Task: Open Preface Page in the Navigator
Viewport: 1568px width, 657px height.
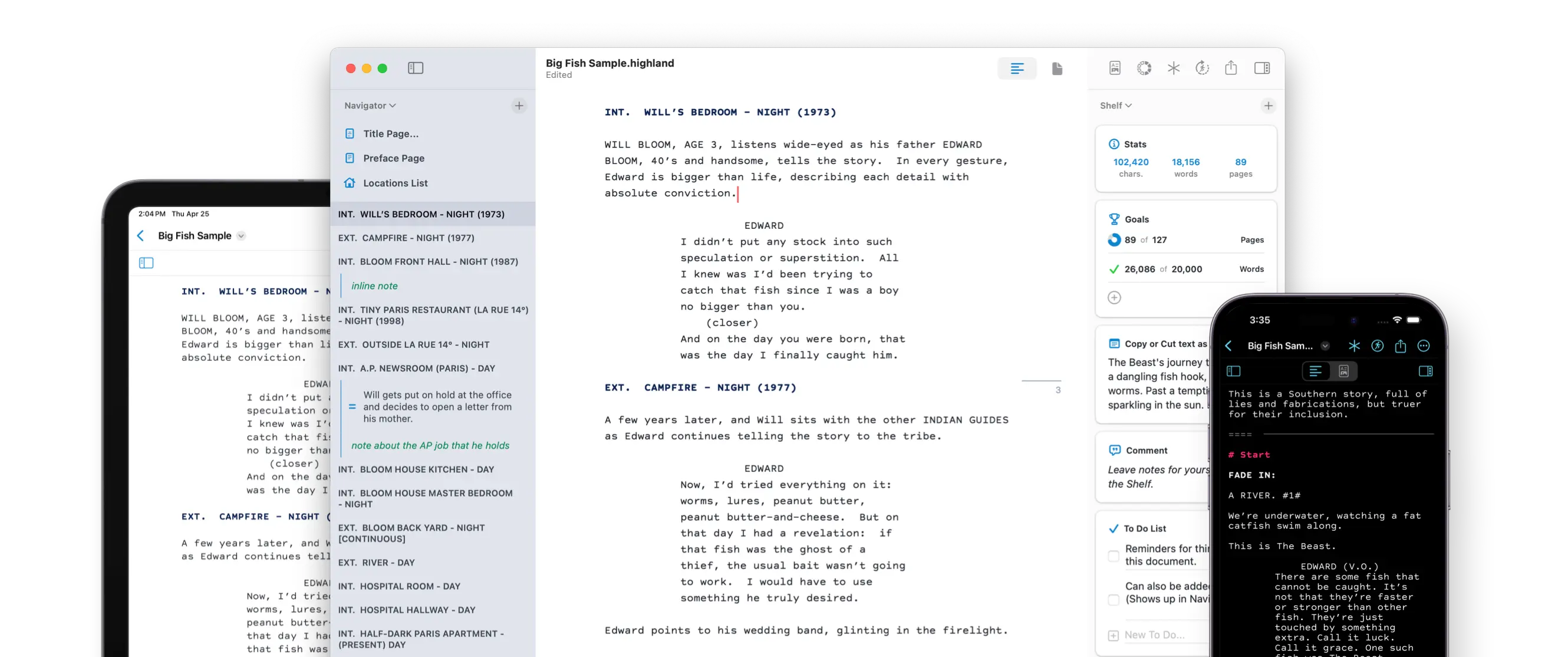Action: coord(394,158)
